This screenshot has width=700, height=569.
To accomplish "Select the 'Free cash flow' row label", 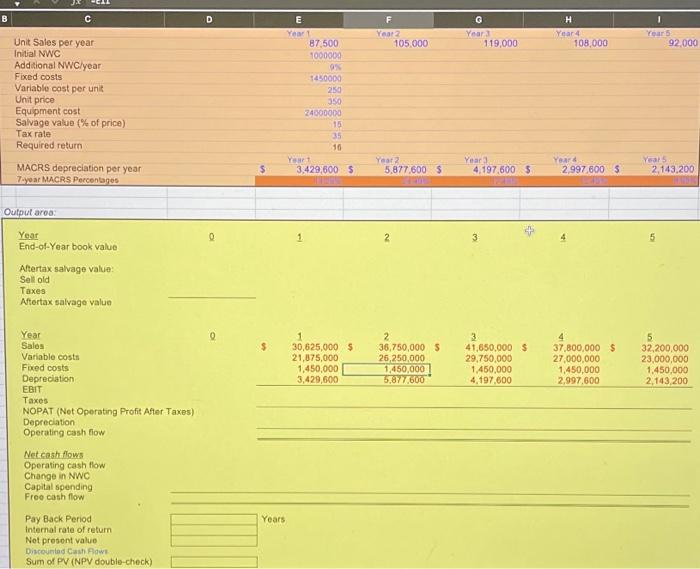I will tap(54, 497).
